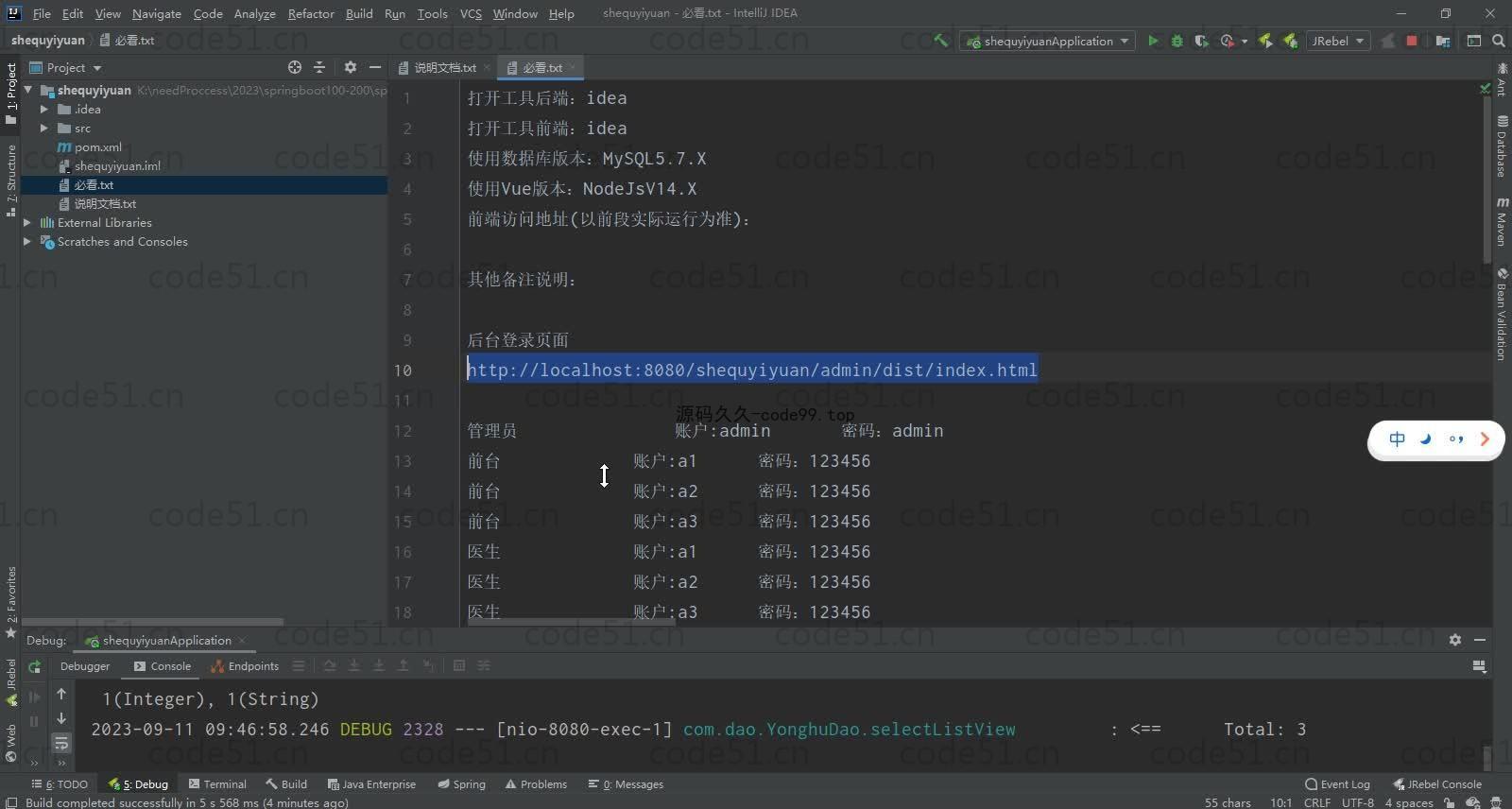Switch to the Endpoints tab
1512x809 pixels.
click(246, 666)
